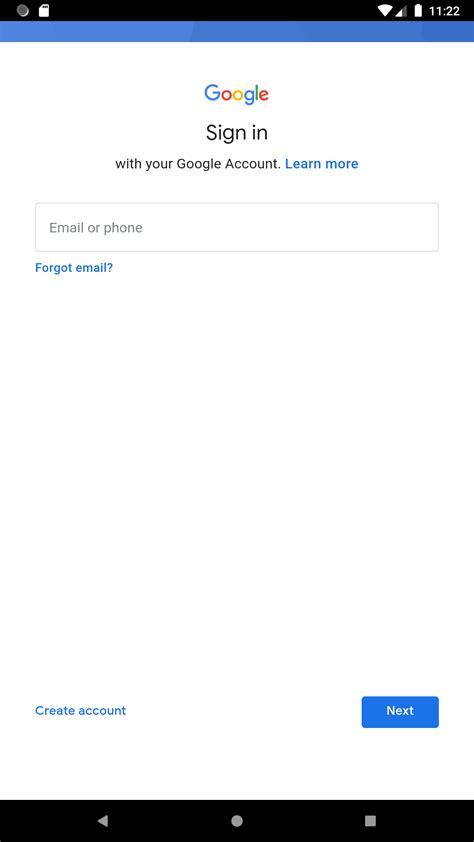Tap the blue header strip below status bar
The height and width of the screenshot is (842, 474).
coord(237,31)
